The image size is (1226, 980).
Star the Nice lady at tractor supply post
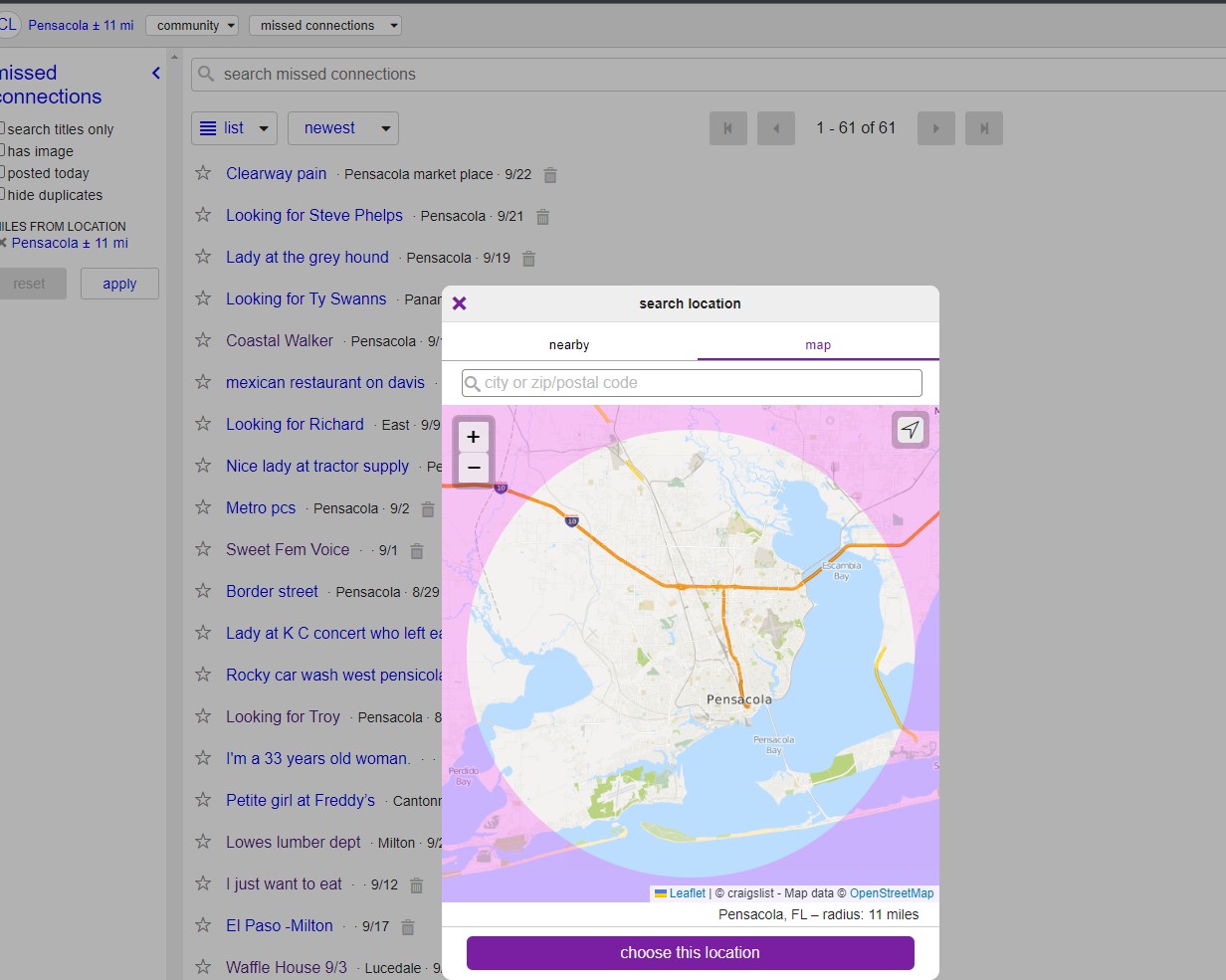(203, 466)
